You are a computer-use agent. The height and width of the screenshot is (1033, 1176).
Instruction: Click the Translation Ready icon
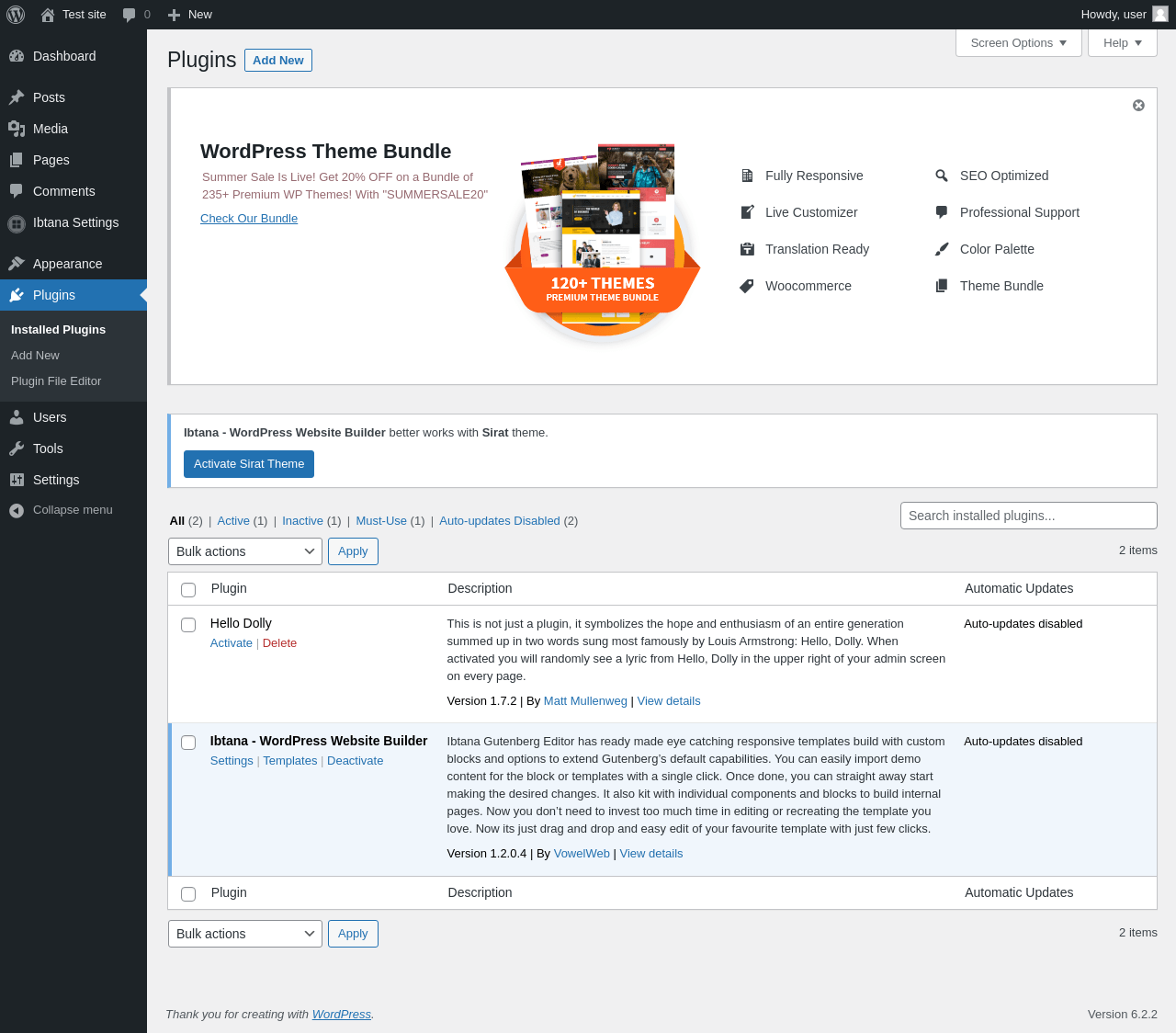click(x=747, y=249)
